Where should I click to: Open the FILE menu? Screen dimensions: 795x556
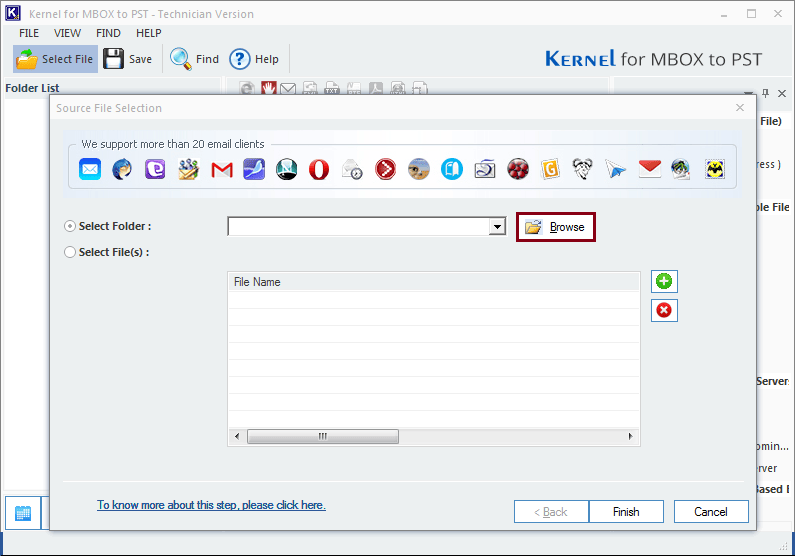[x=29, y=33]
